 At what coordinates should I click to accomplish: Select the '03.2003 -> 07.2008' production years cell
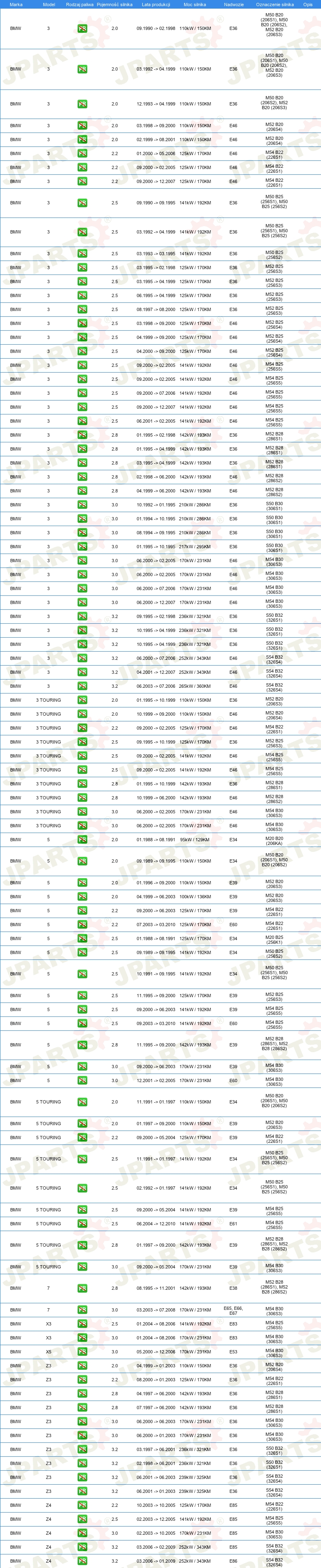click(156, 1309)
